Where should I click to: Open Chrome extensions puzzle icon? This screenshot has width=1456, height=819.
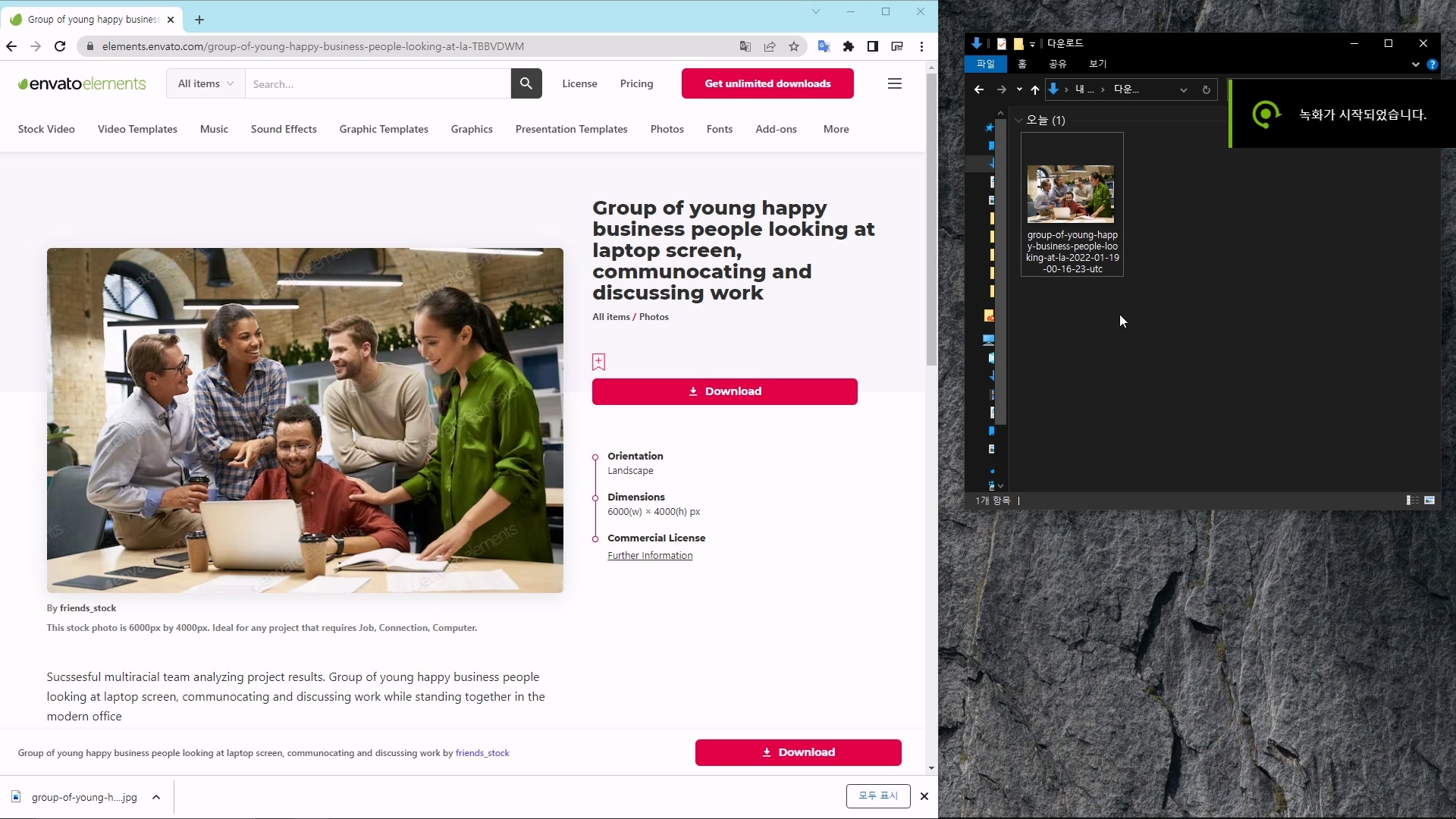tap(849, 46)
